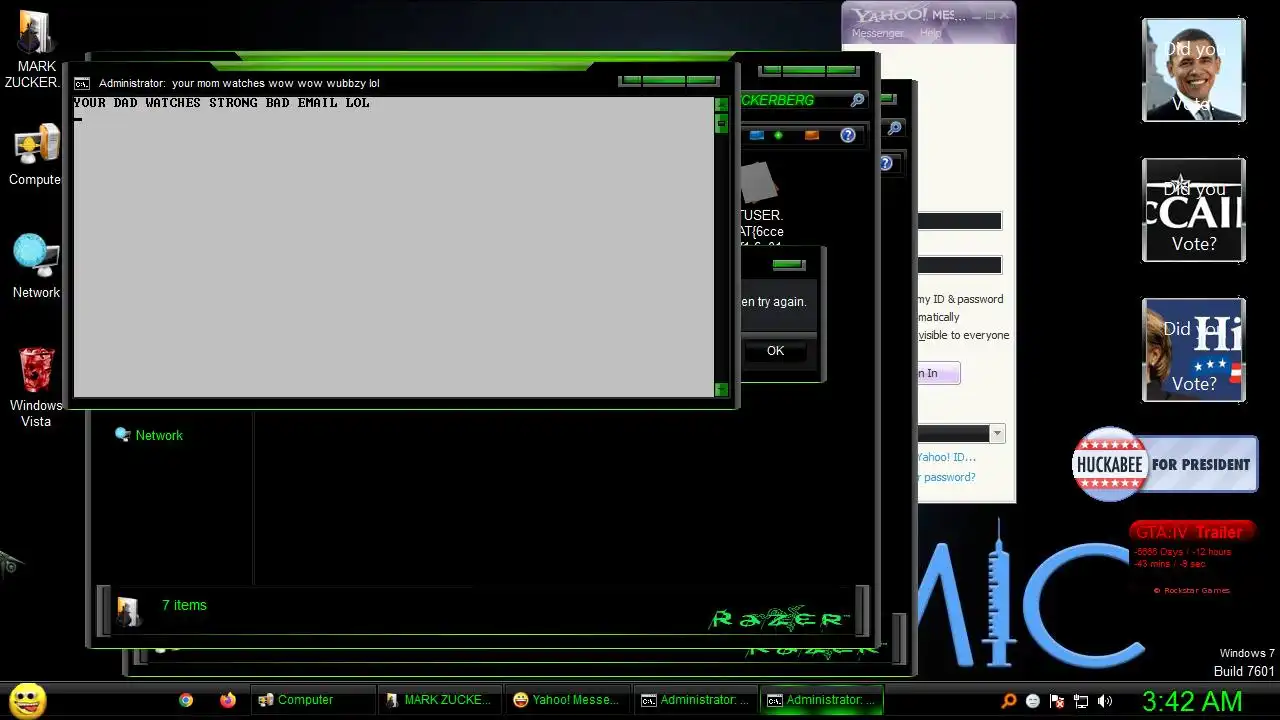Click the command prompt title bar icon
The image size is (1280, 720).
click(82, 83)
